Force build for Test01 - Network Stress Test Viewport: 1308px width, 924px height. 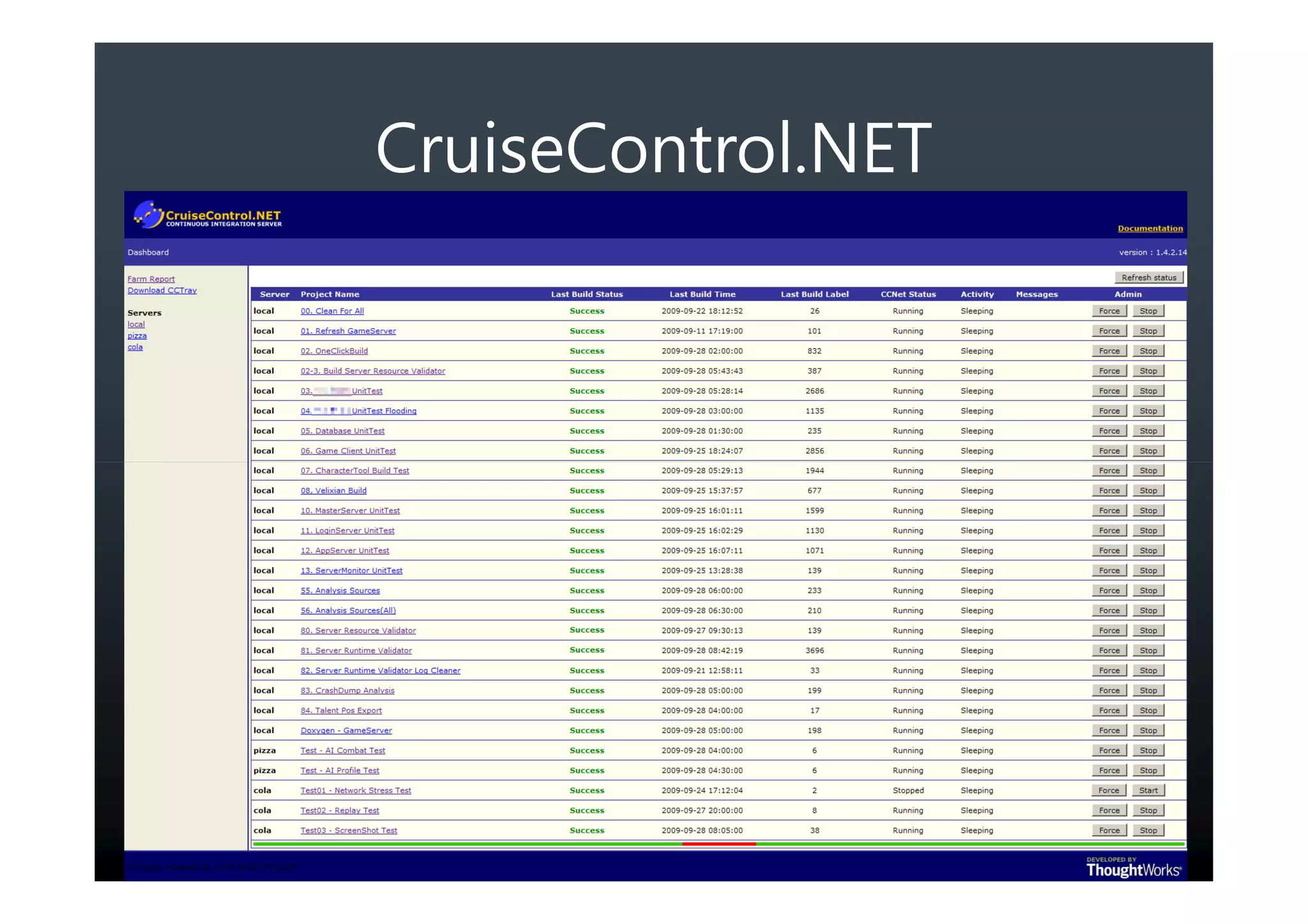[x=1109, y=791]
